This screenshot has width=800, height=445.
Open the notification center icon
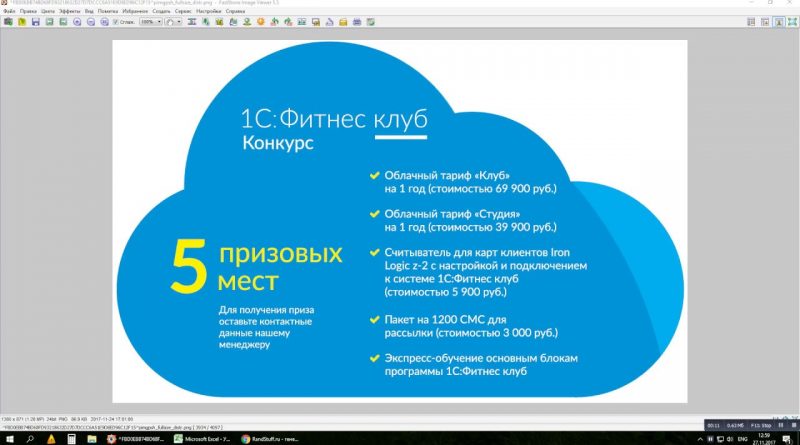787,439
